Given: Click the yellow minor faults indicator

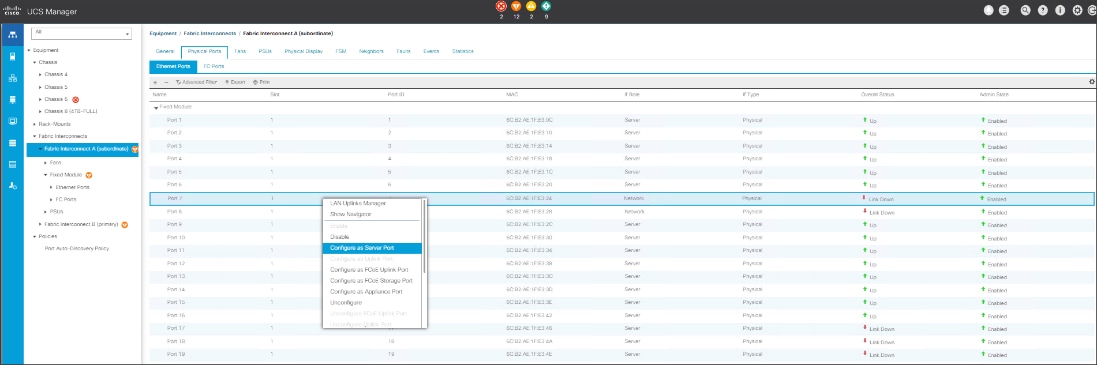Looking at the screenshot, I should coord(531,6).
